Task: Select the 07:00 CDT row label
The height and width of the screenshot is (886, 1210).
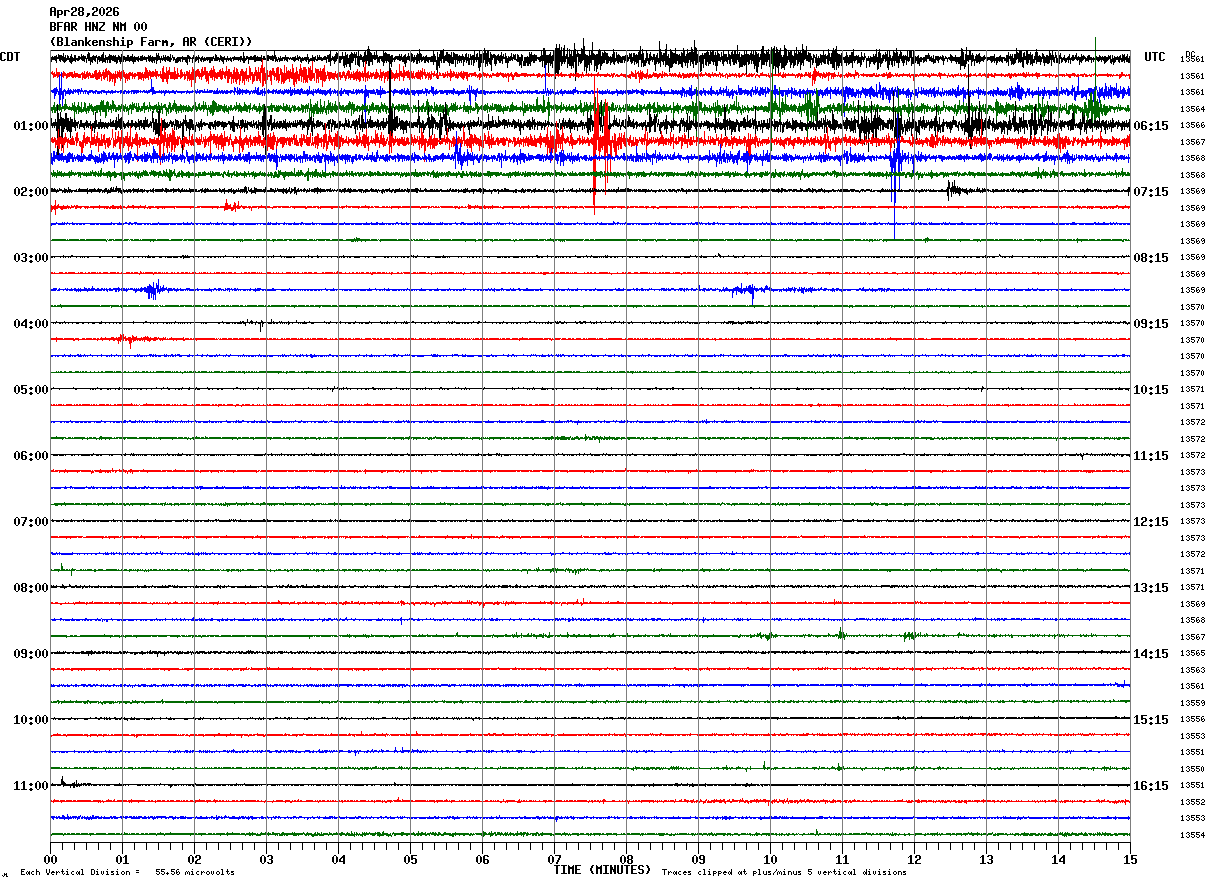Action: click(31, 522)
